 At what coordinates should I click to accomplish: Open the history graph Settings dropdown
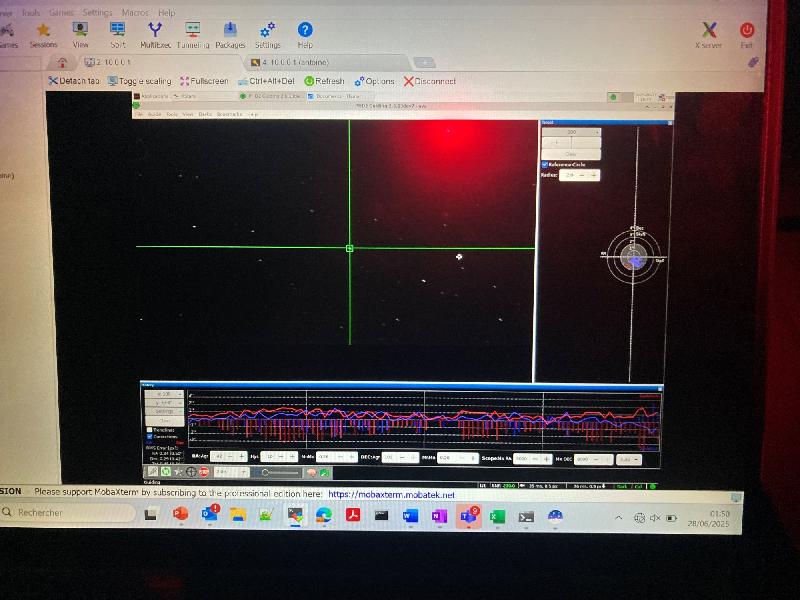164,411
